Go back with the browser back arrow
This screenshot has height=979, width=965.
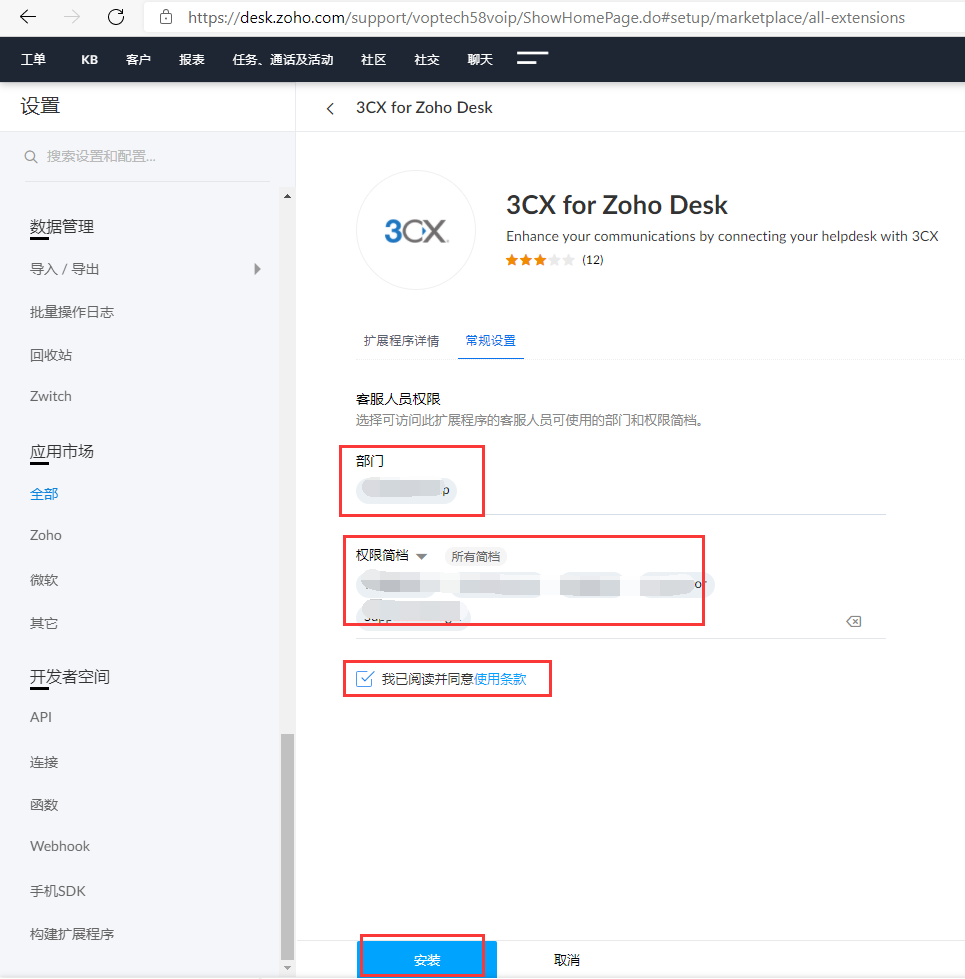tap(28, 17)
